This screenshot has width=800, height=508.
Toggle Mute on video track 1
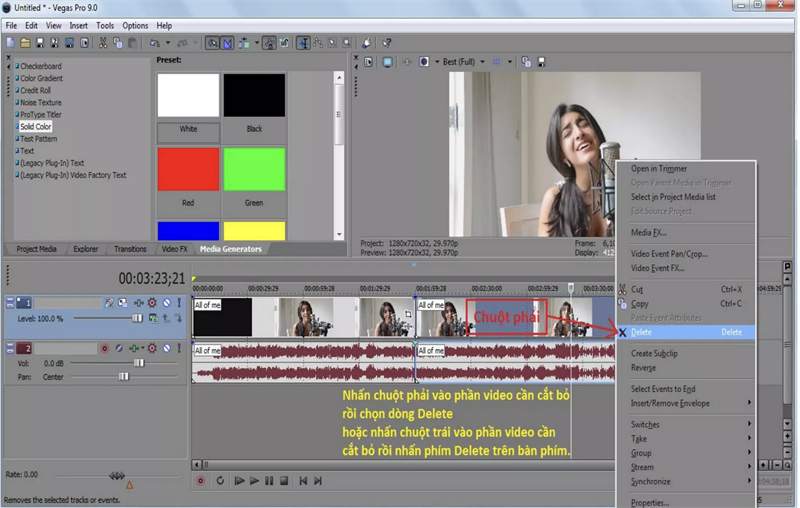(166, 302)
